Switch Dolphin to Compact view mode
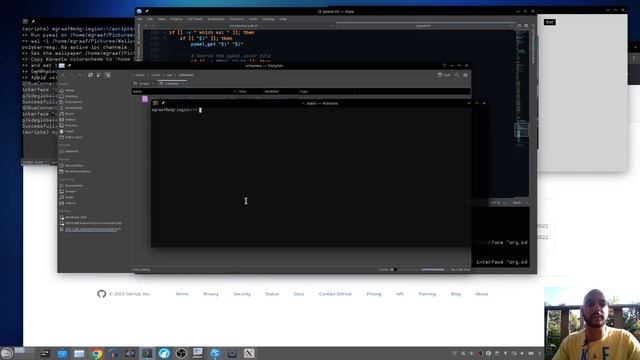 [99, 75]
